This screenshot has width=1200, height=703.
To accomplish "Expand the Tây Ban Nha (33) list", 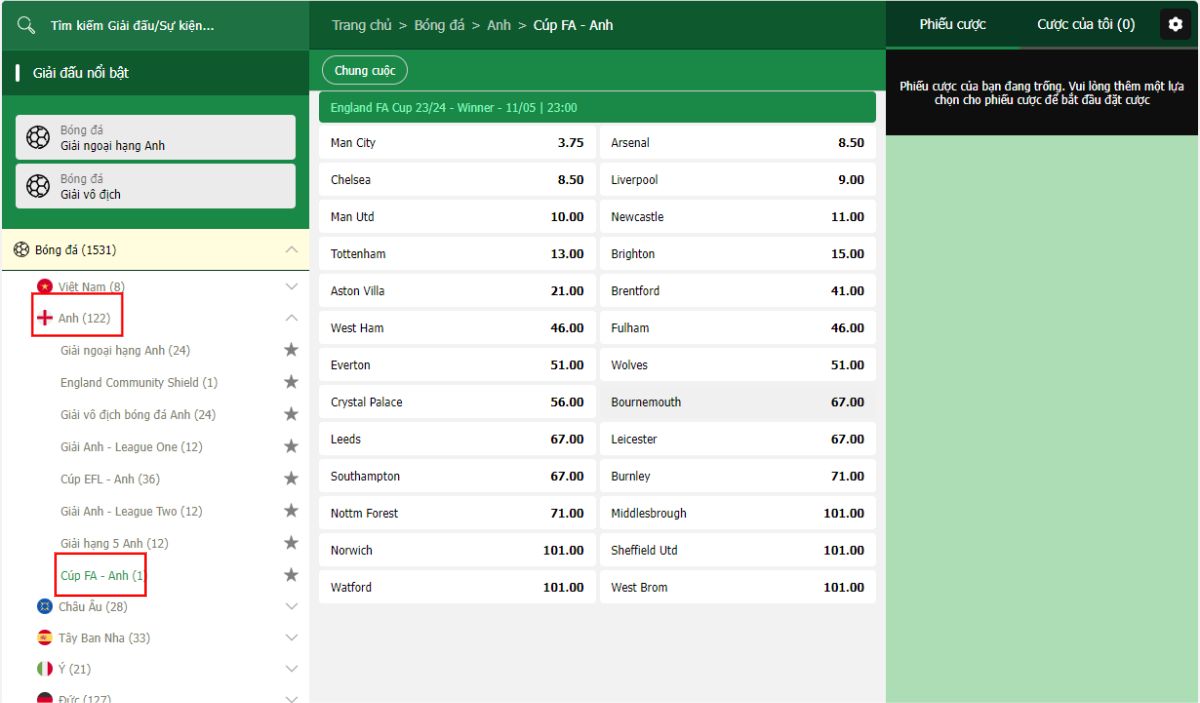I will pyautogui.click(x=291, y=638).
